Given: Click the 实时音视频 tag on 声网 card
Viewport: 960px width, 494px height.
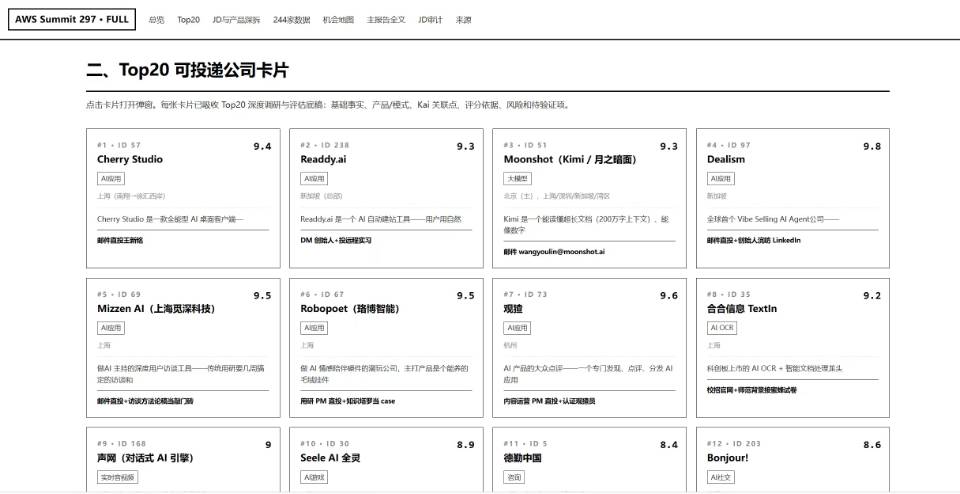Looking at the screenshot, I should pyautogui.click(x=118, y=477).
